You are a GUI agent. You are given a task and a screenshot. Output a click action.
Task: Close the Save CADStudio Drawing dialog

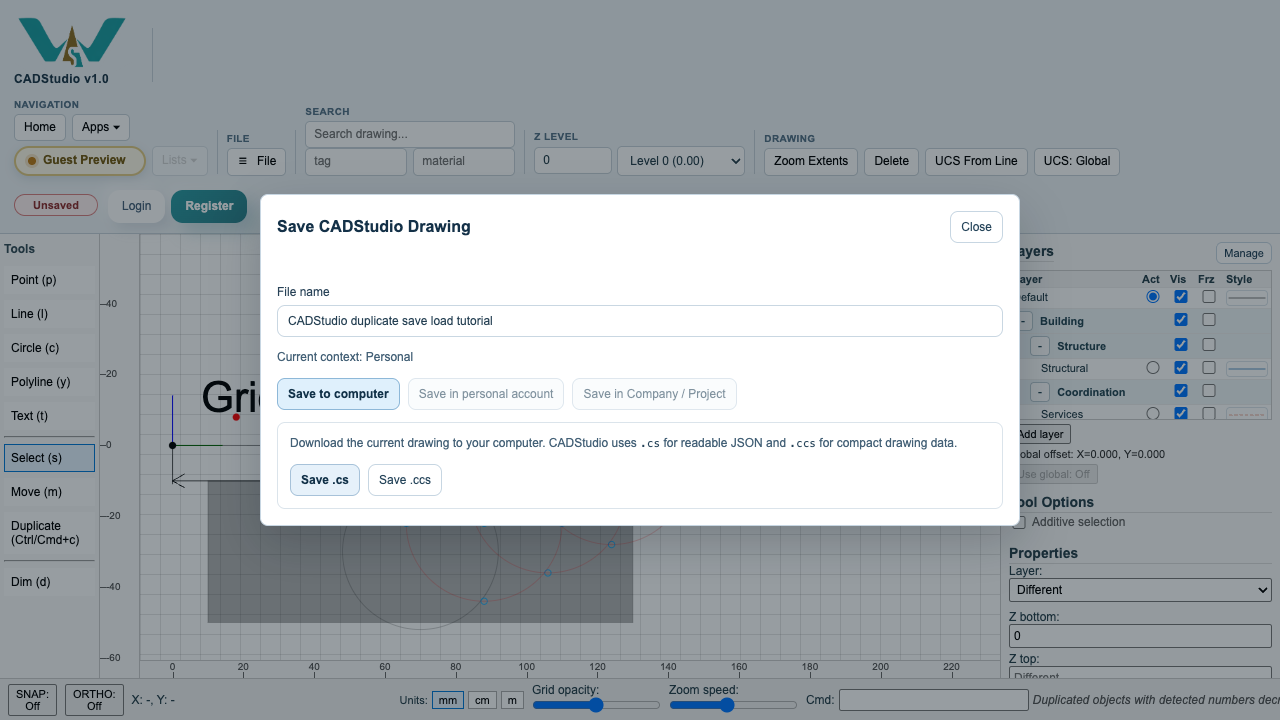pos(976,227)
